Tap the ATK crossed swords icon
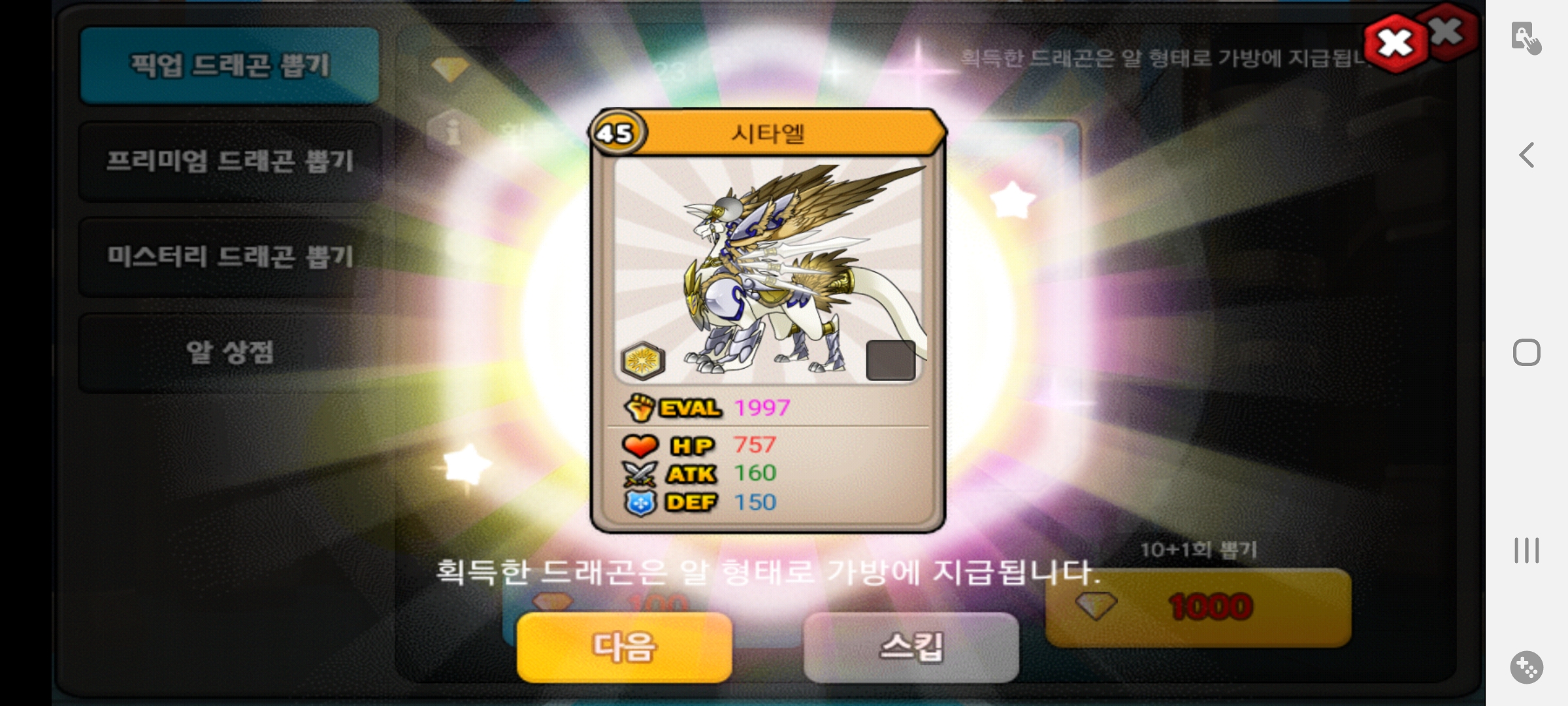The width and height of the screenshot is (1568, 706). (x=640, y=474)
